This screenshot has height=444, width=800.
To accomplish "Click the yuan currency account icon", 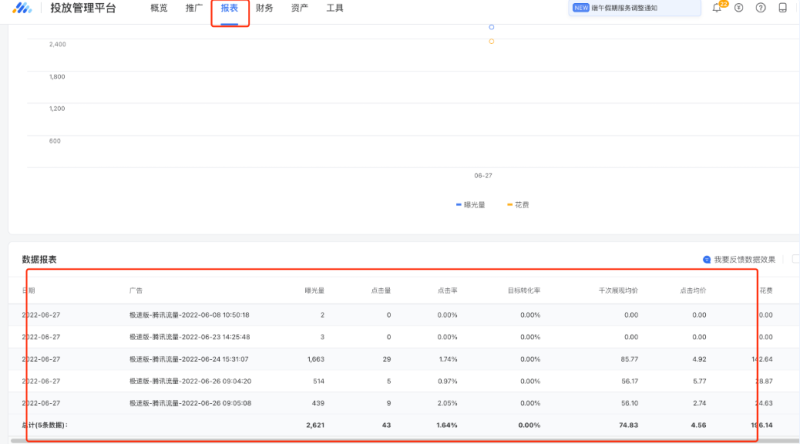I will click(739, 8).
